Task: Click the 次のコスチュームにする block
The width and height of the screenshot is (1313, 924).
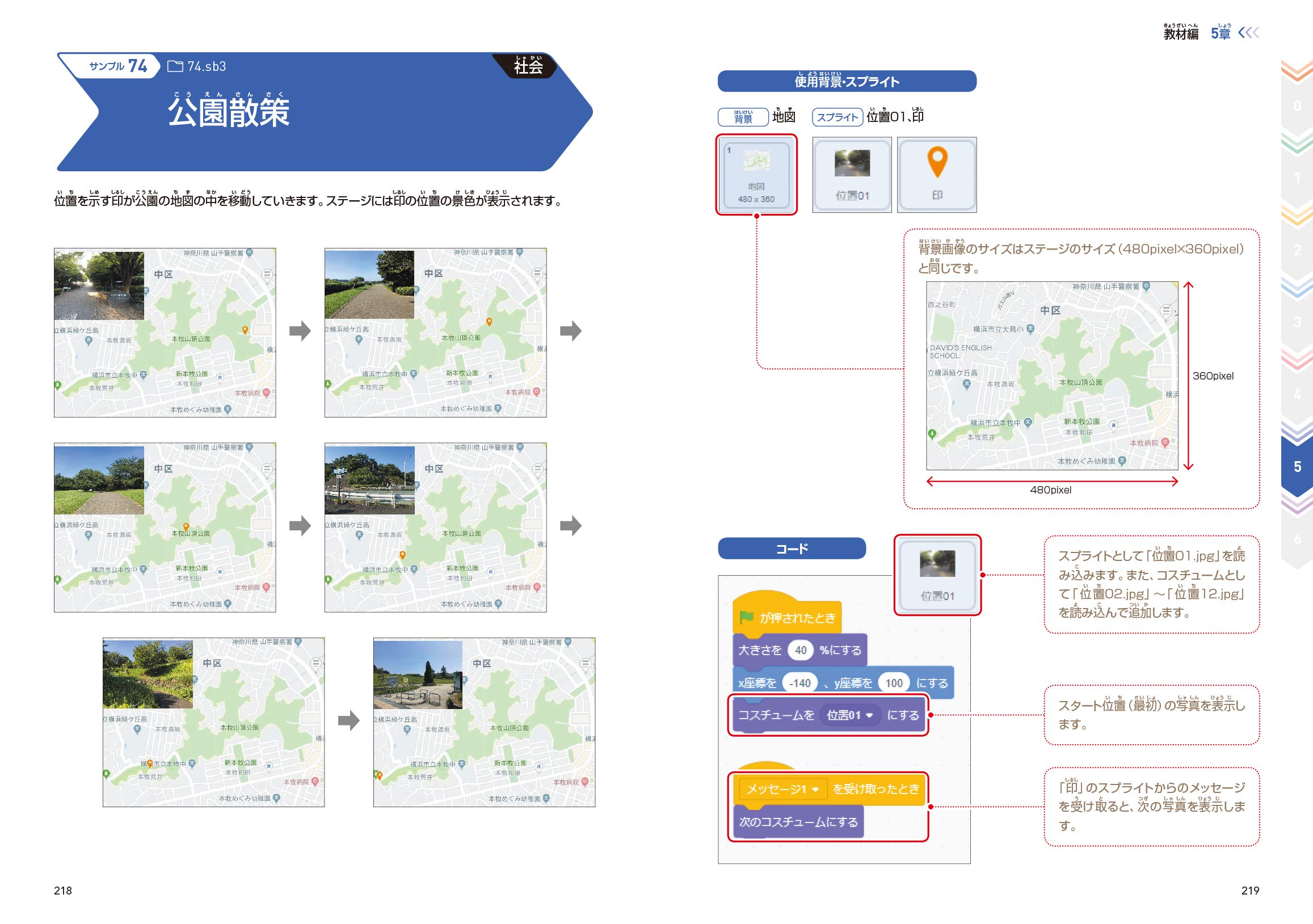Action: (798, 822)
